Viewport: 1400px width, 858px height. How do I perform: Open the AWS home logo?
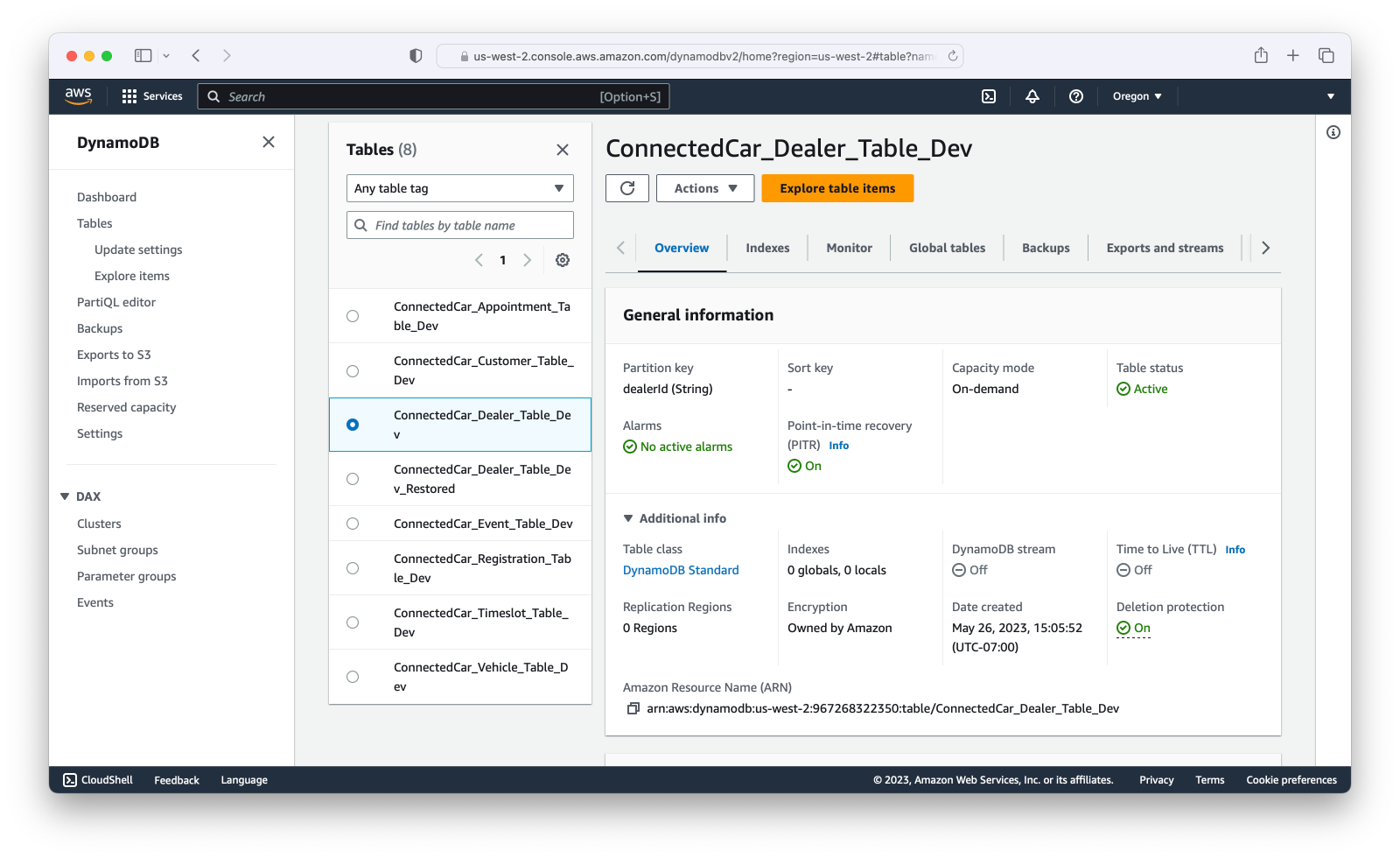(x=78, y=96)
